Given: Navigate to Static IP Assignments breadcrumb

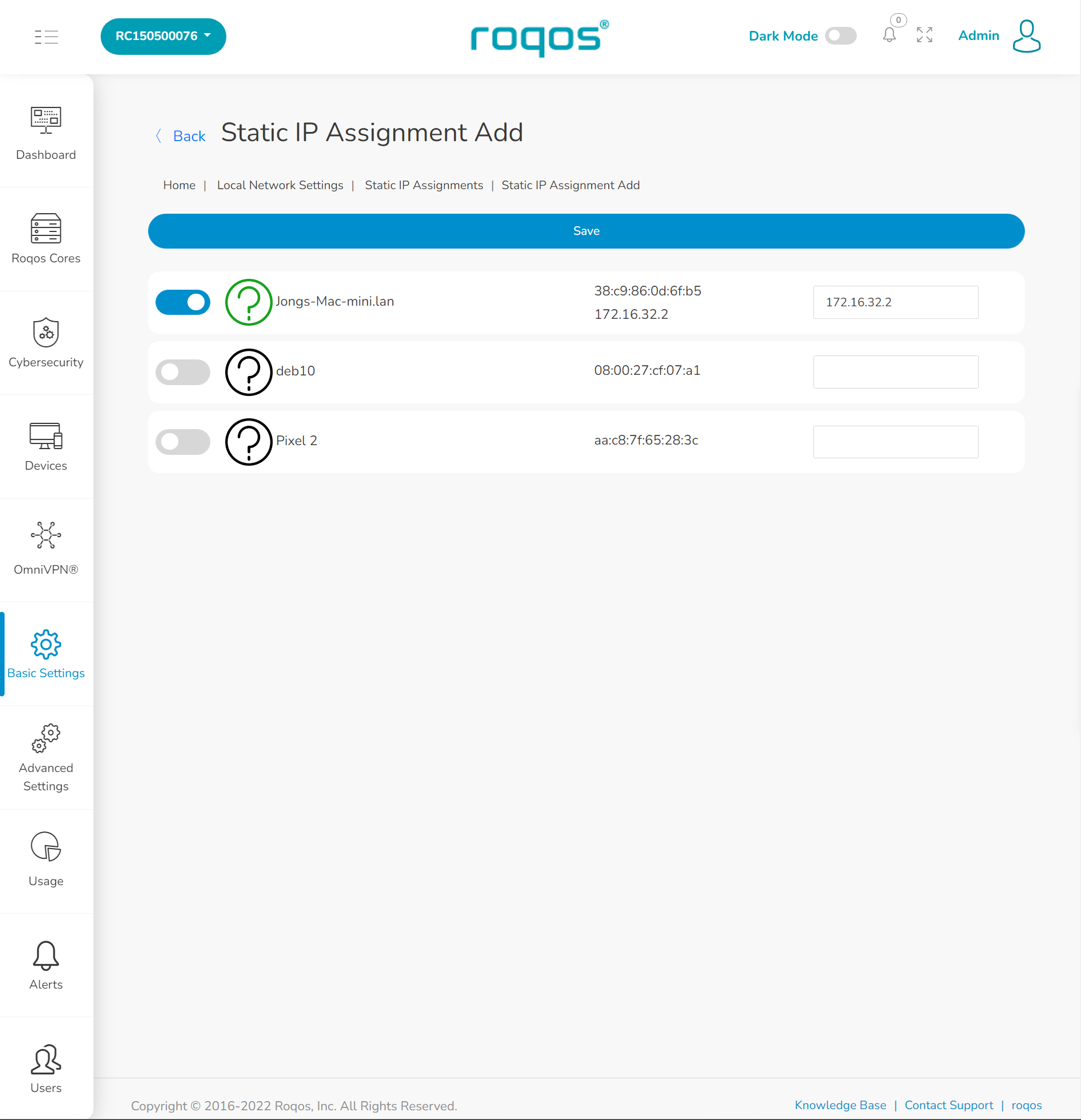Looking at the screenshot, I should point(424,185).
